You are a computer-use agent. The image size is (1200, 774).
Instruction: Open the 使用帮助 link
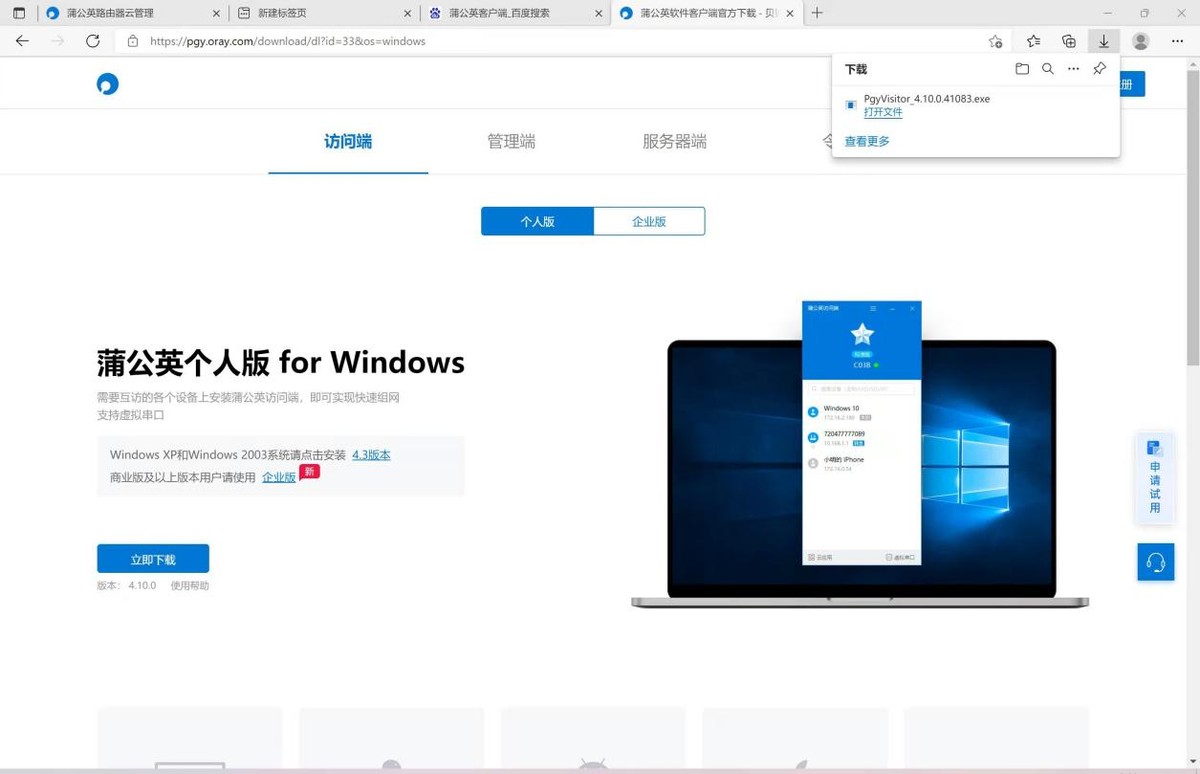coord(190,586)
